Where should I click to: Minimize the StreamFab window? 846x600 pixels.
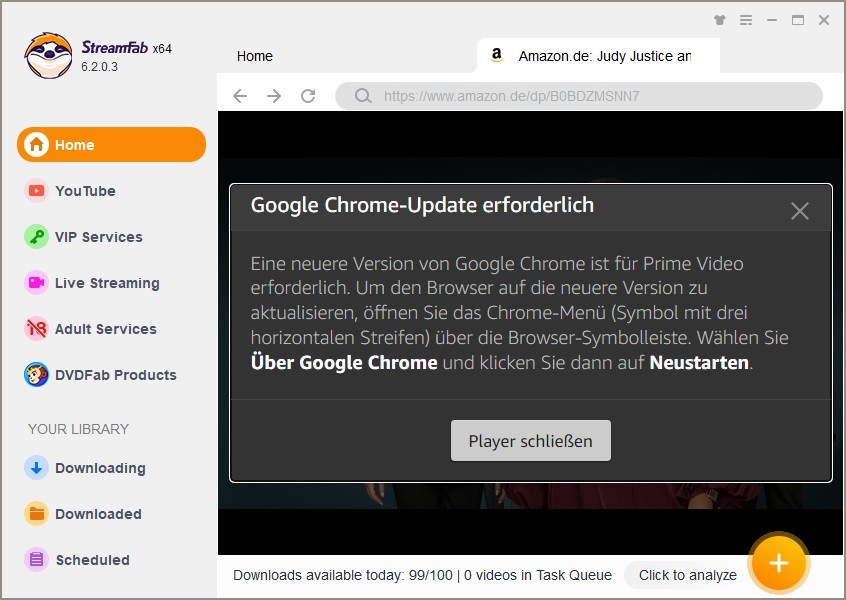pos(772,20)
